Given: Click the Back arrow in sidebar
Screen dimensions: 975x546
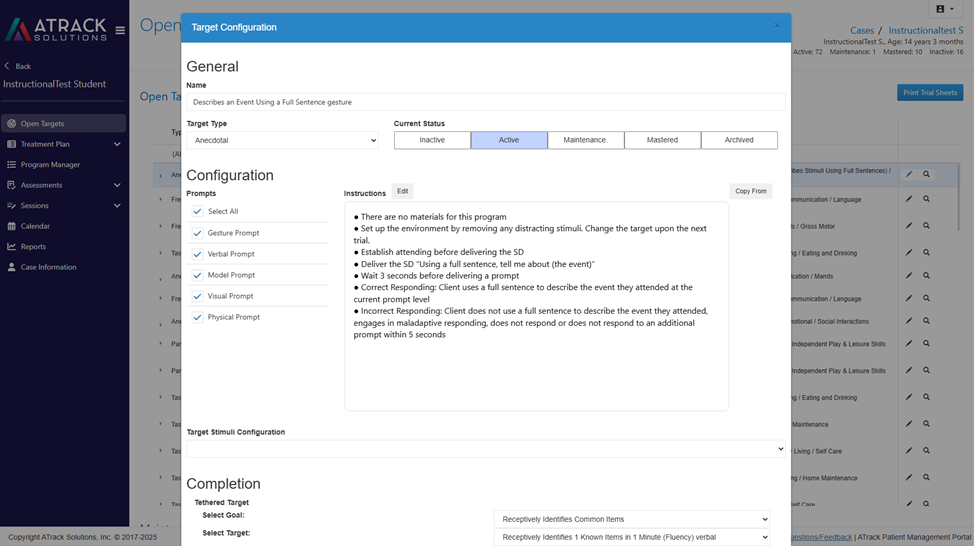Looking at the screenshot, I should tap(7, 66).
